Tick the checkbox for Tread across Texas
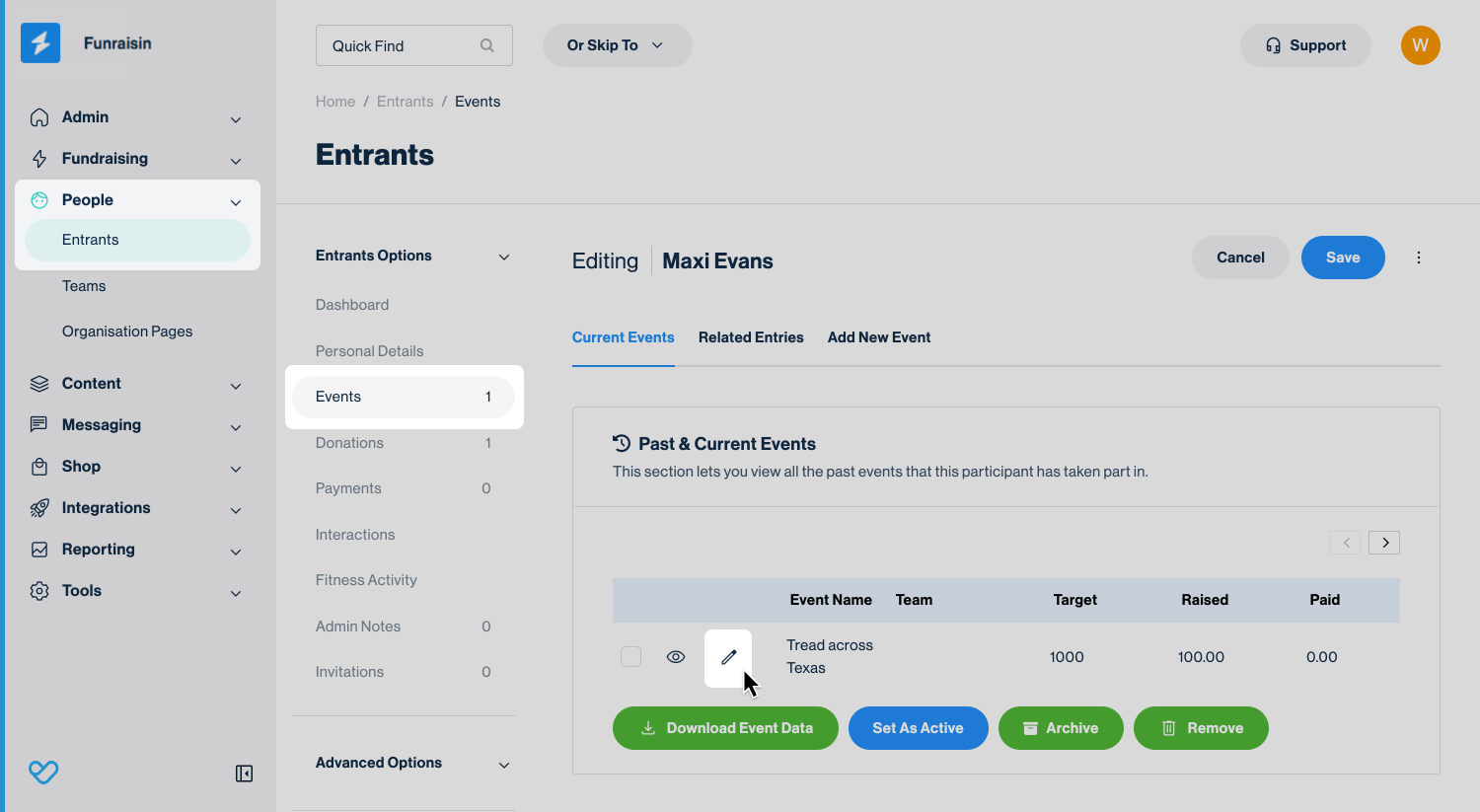The image size is (1480, 812). [630, 657]
